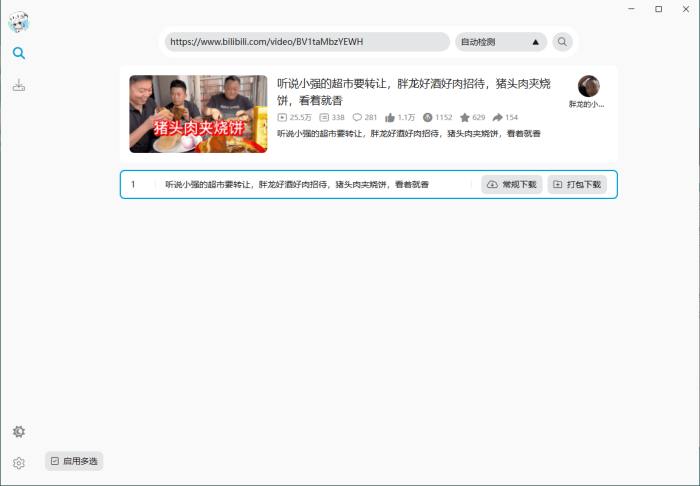Click the play count icon

[x=282, y=117]
